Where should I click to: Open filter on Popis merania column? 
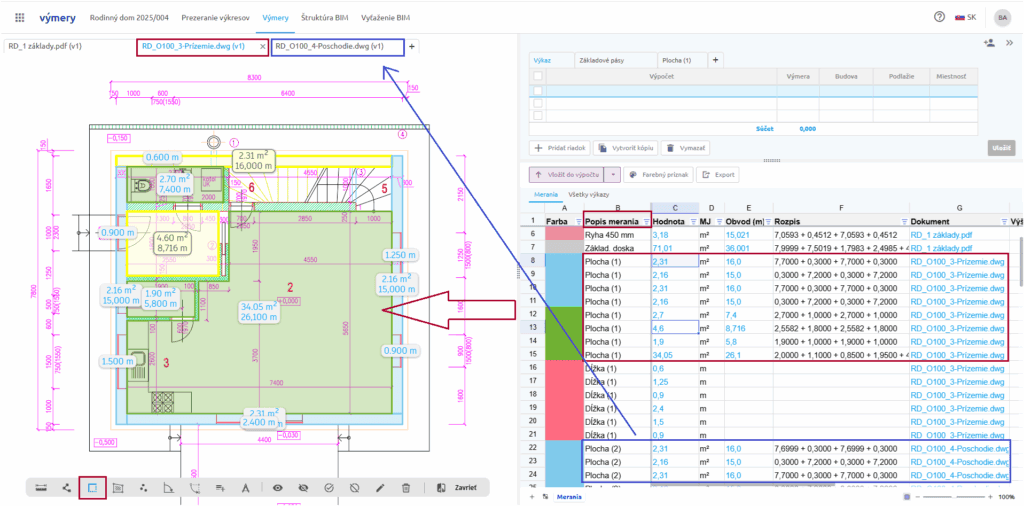647,221
